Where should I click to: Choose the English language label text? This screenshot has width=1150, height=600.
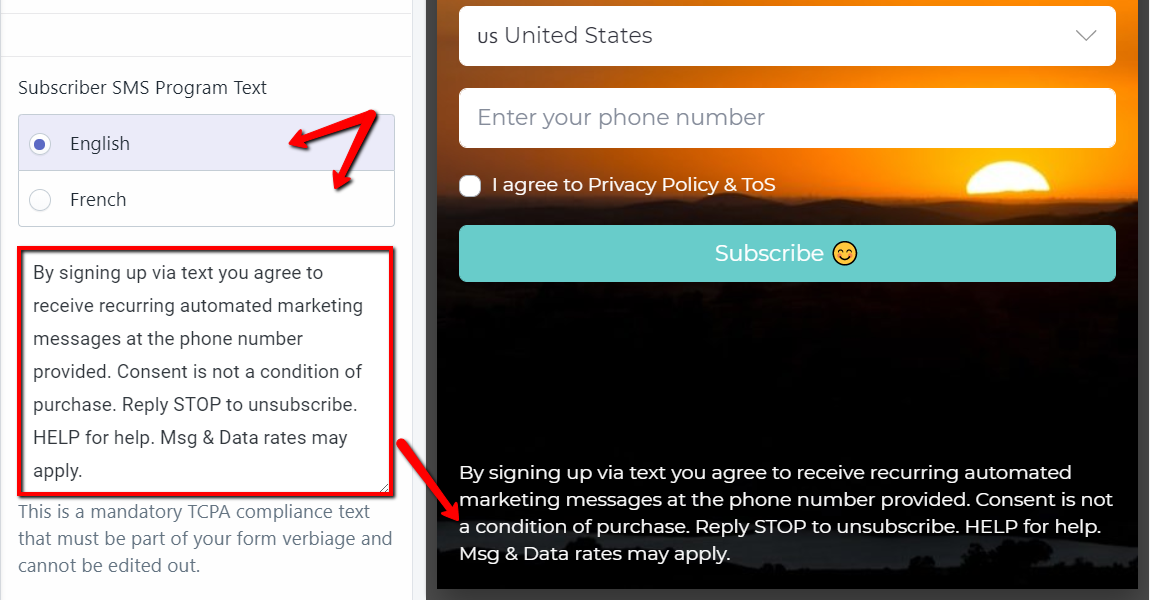(100, 144)
